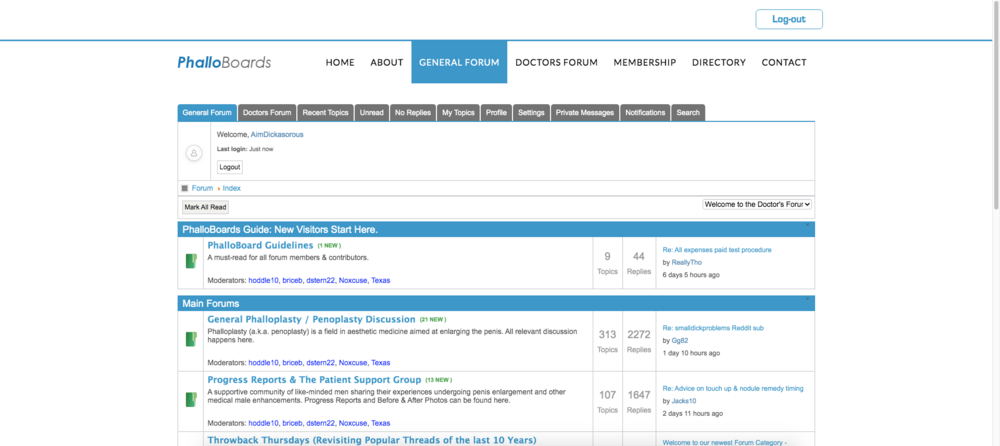Open the PhalloBoard Guidelines forum

click(x=260, y=245)
